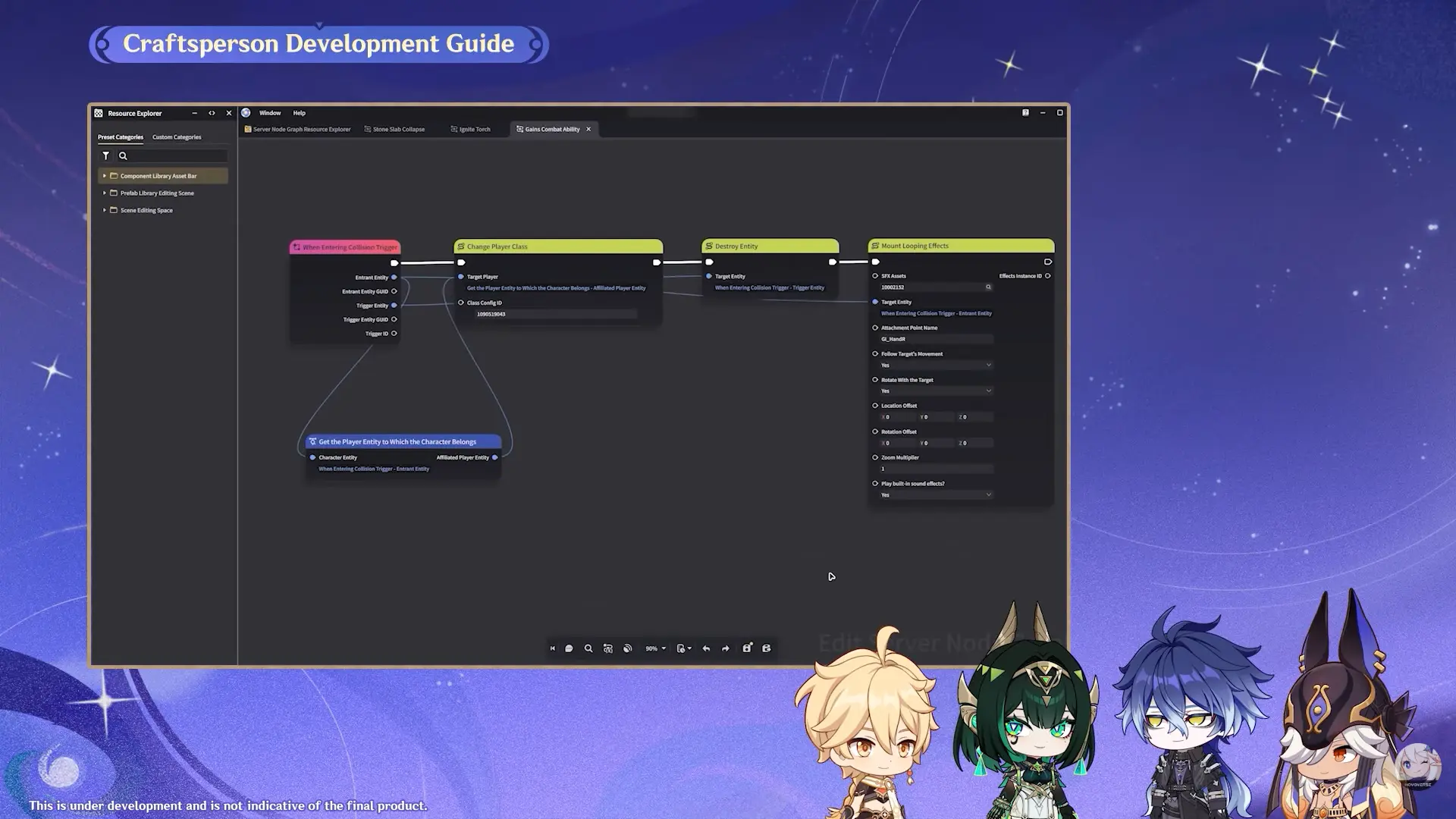Click the signal broadcast icon in bottom toolbar
This screenshot has width=1456, height=819.
pyautogui.click(x=627, y=648)
